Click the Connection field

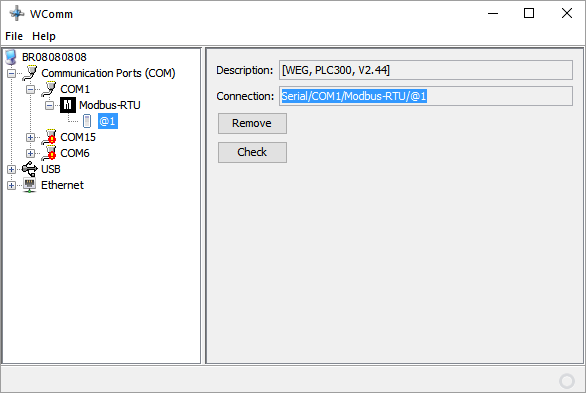tap(426, 96)
